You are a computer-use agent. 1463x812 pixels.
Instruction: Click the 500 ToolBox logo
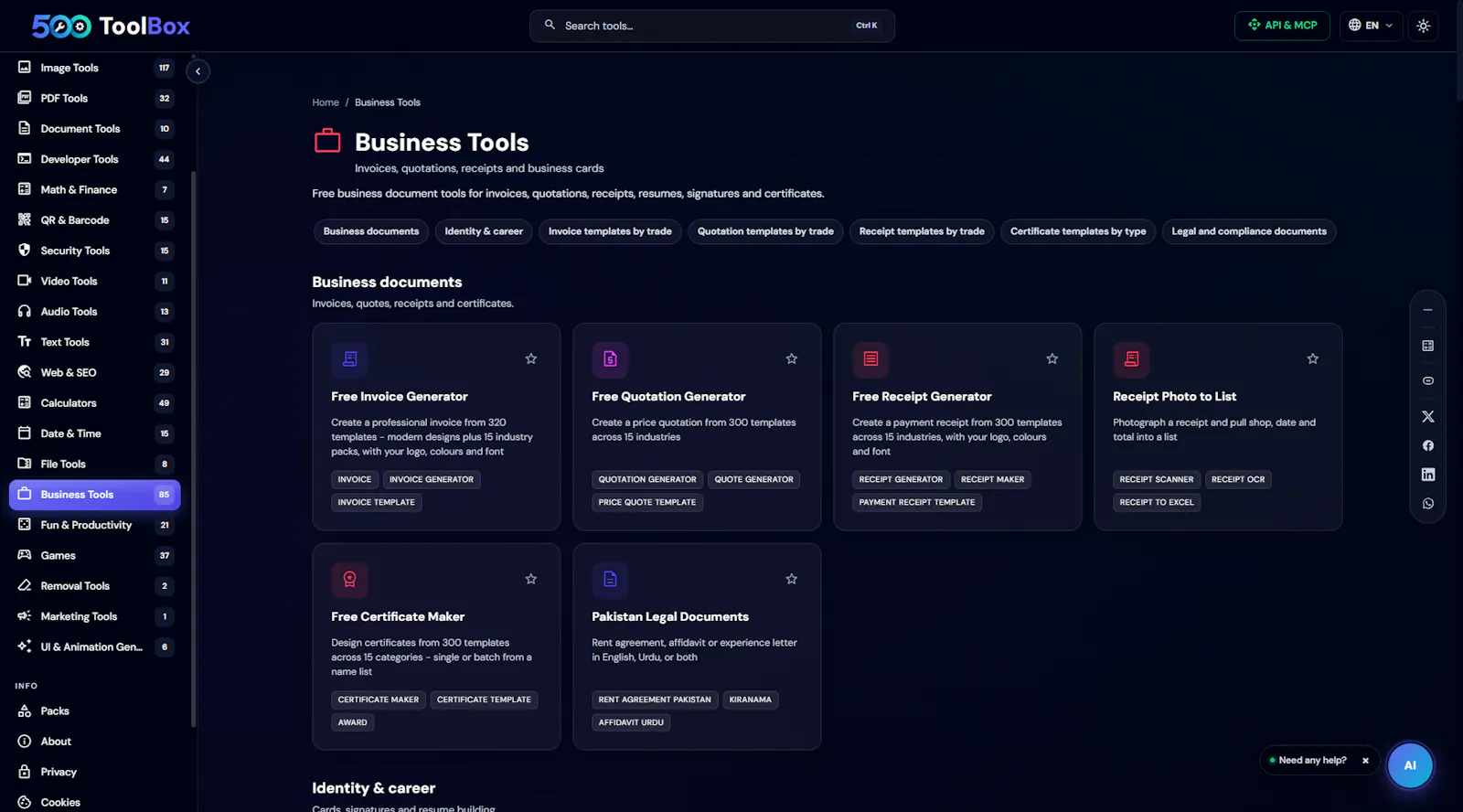[111, 26]
